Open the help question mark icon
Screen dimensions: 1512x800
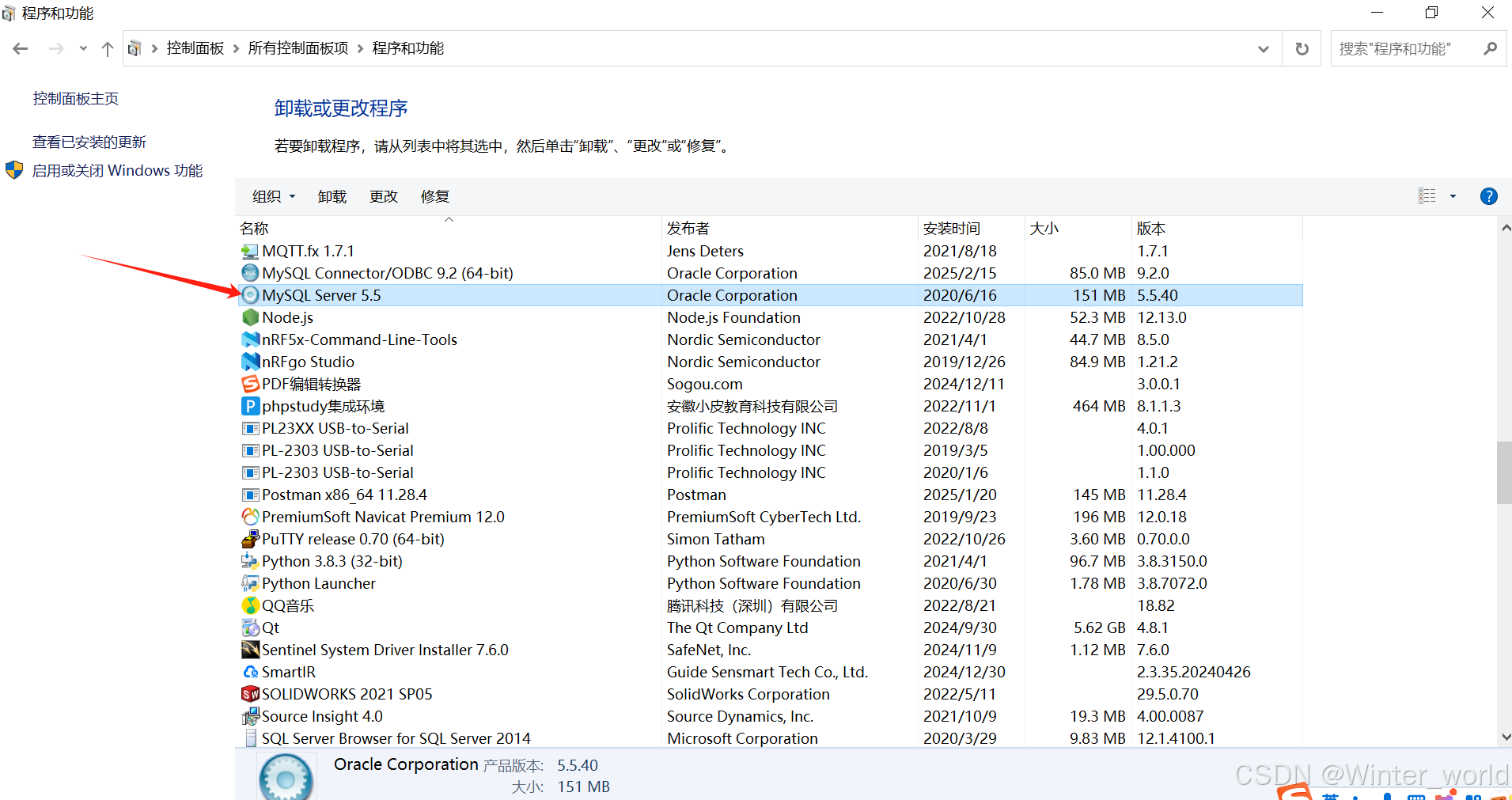[1488, 196]
